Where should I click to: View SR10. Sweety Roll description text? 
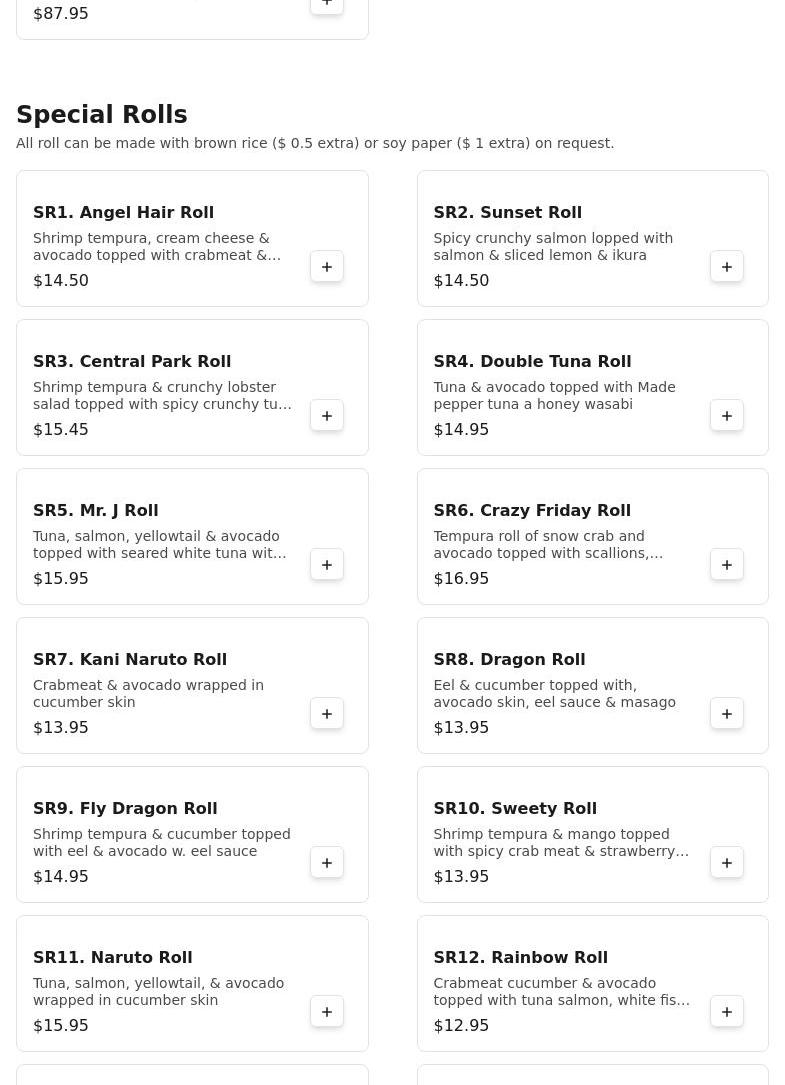[x=560, y=843]
